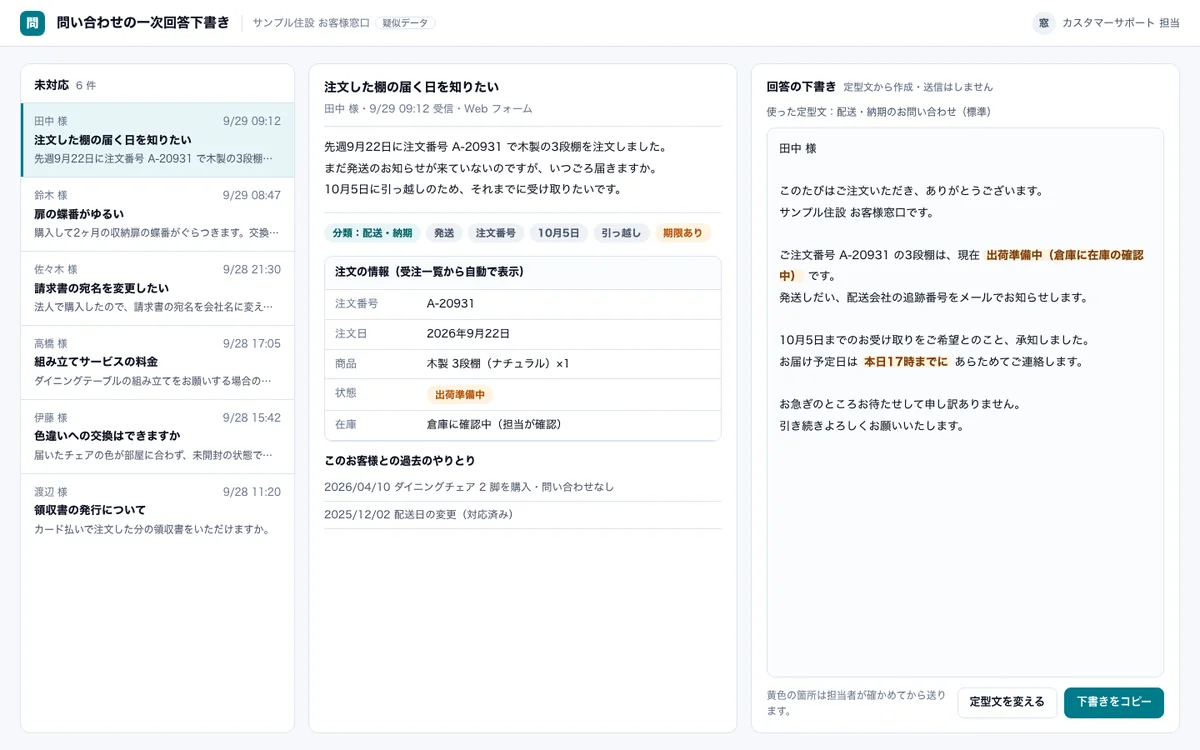The width and height of the screenshot is (1200, 750).
Task: Open 高橋 様 inquiry 組み立てサービスの料金
Action: click(x=157, y=362)
